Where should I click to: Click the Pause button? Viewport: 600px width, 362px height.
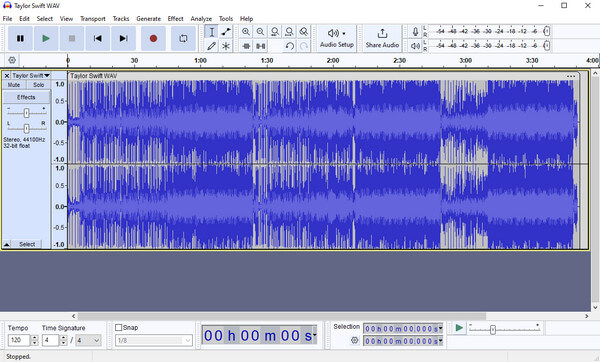20,38
